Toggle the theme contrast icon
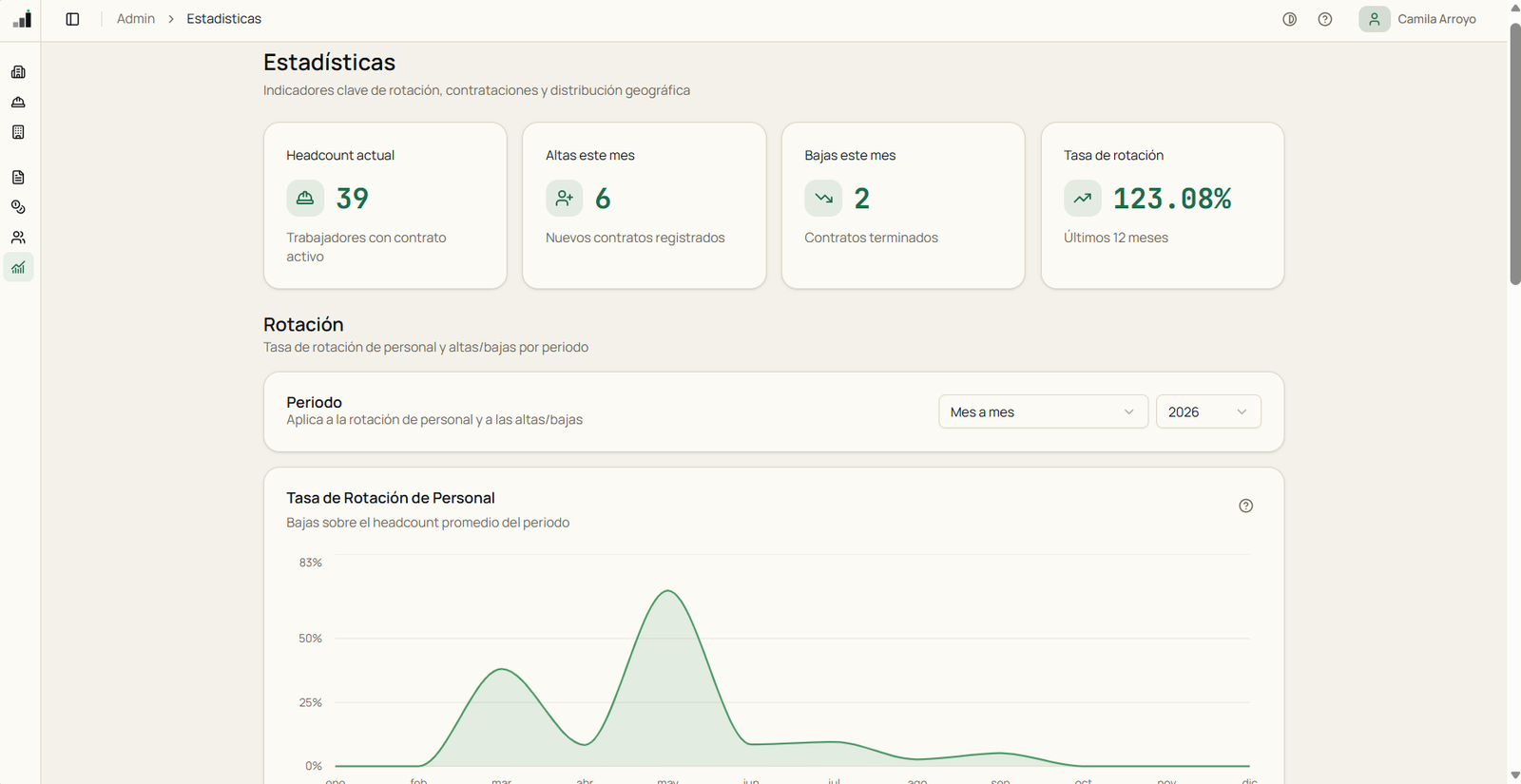The height and width of the screenshot is (784, 1521). 1290,19
